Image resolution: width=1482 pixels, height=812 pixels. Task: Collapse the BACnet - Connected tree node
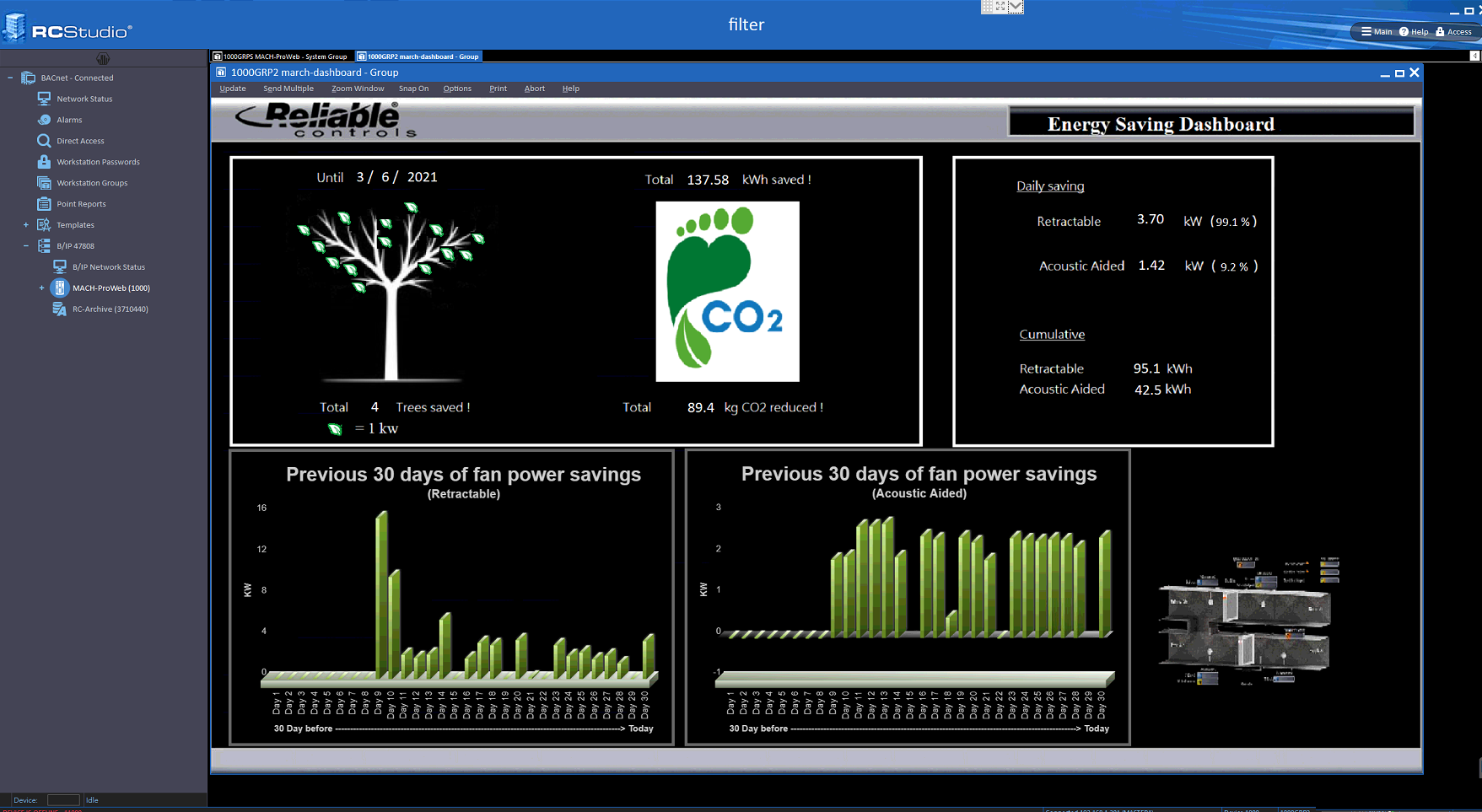tap(10, 78)
